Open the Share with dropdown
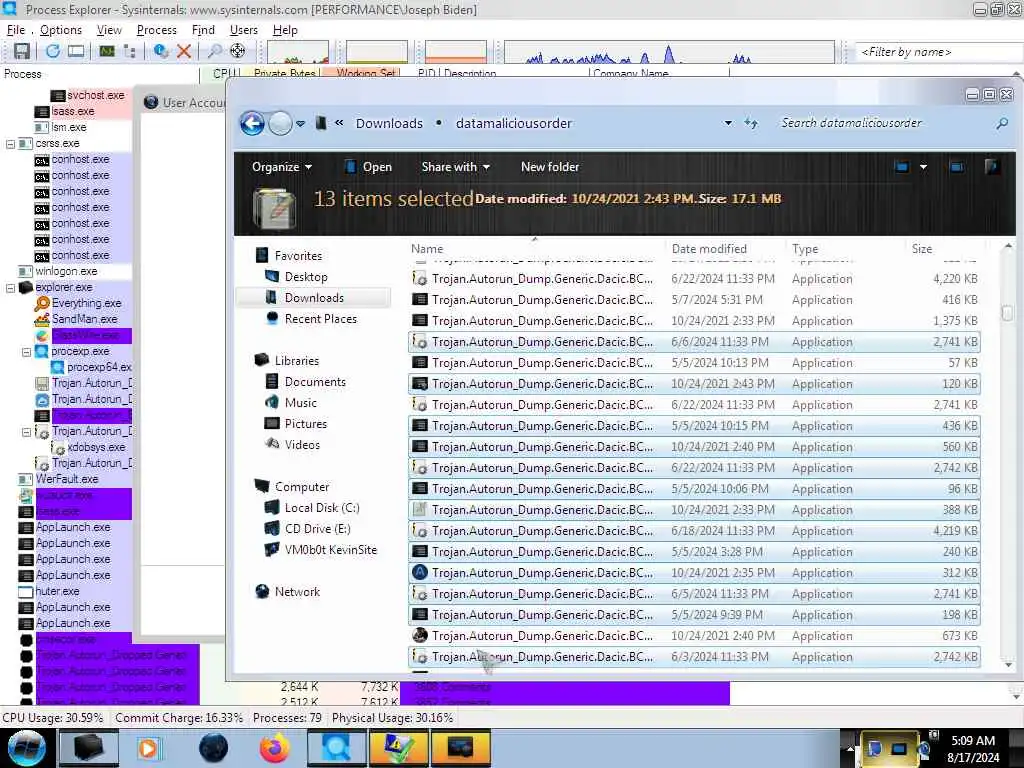 (x=455, y=167)
